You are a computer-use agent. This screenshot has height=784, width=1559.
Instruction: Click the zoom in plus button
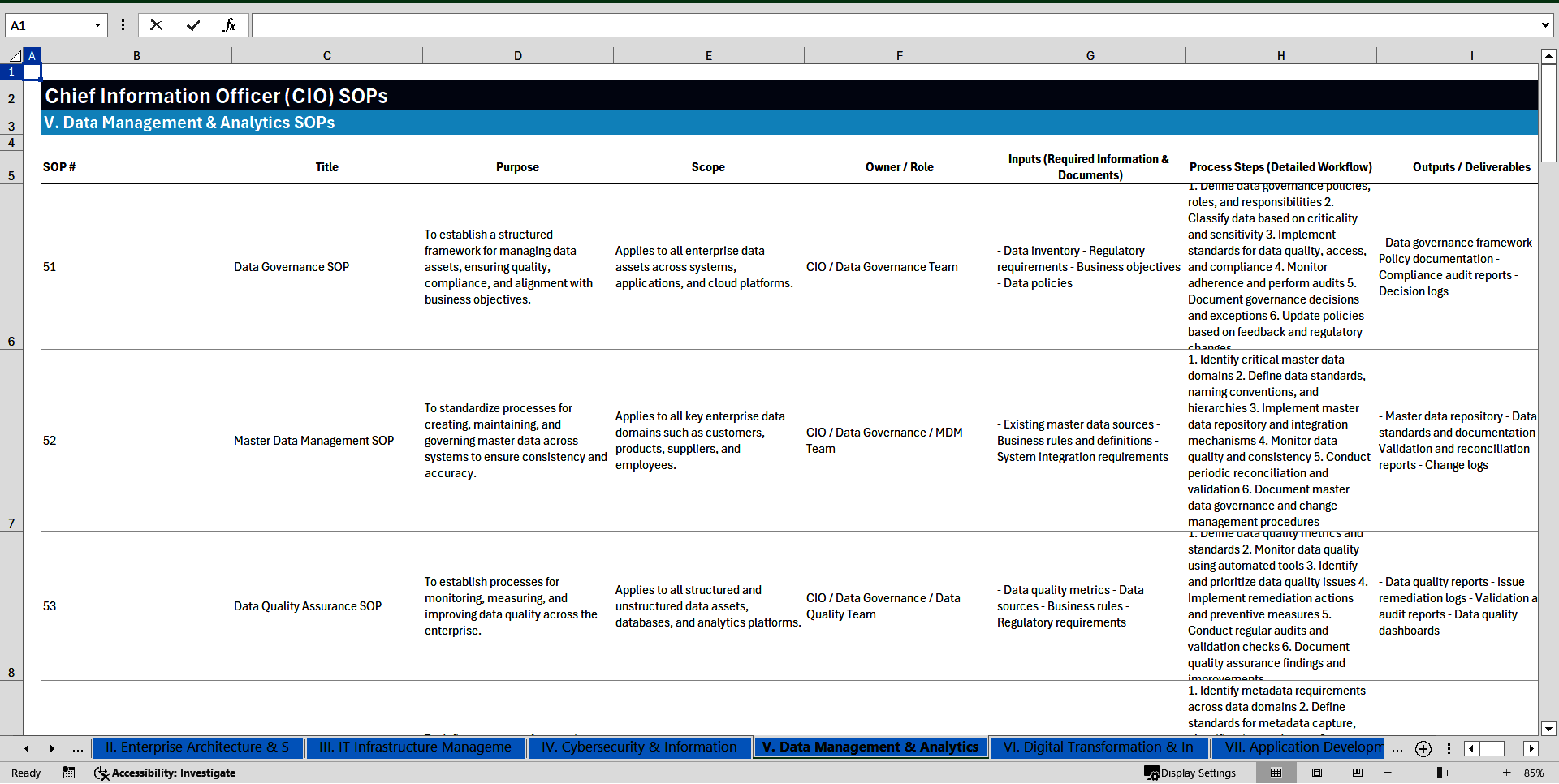1507,773
